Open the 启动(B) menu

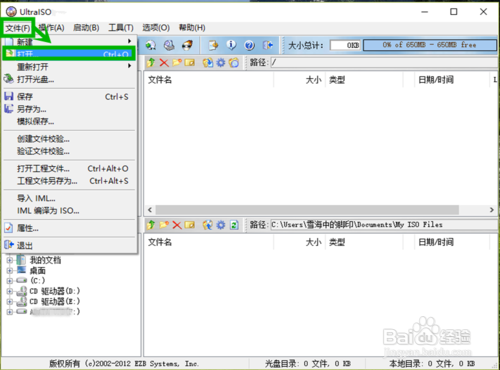(86, 28)
